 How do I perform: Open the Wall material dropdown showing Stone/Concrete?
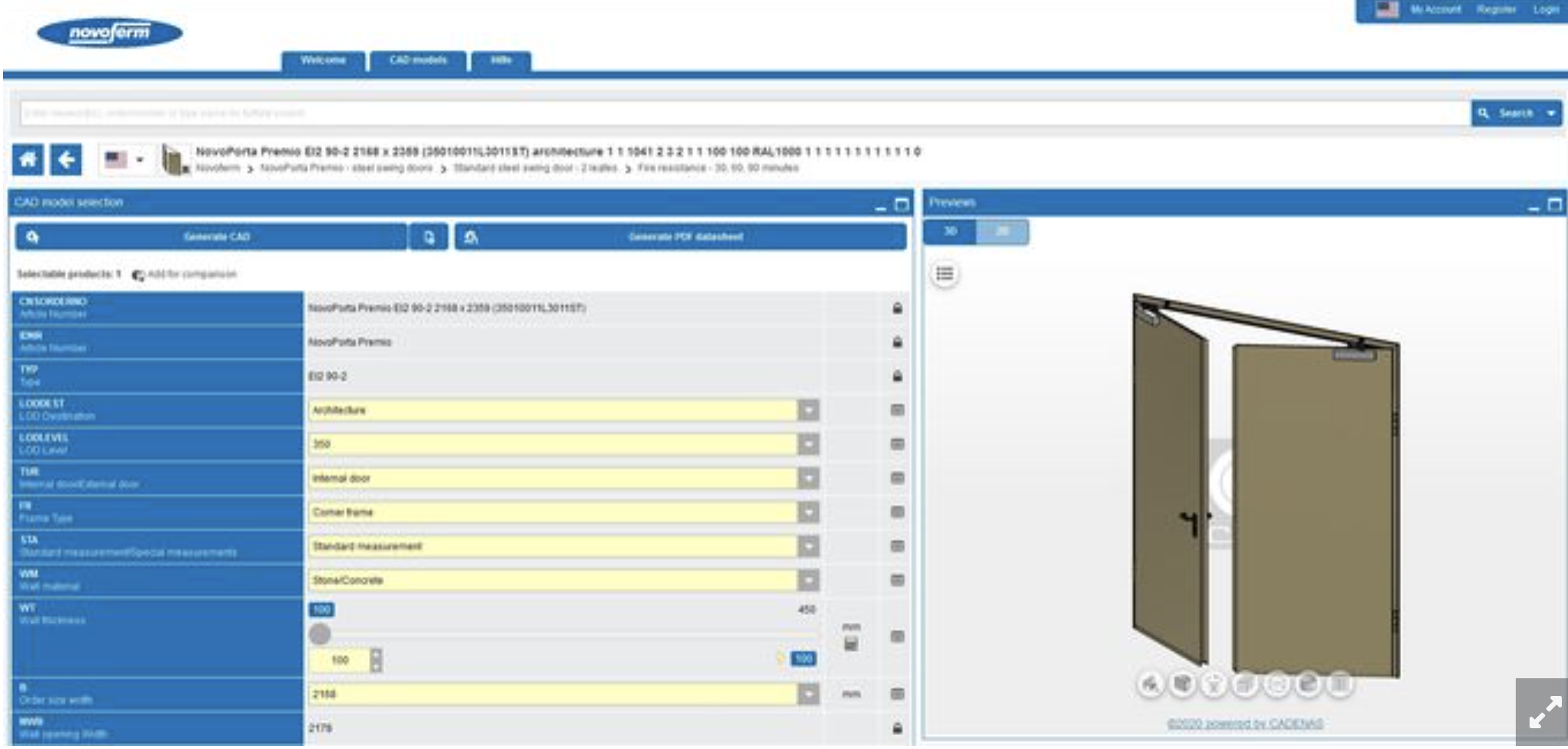[x=563, y=580]
